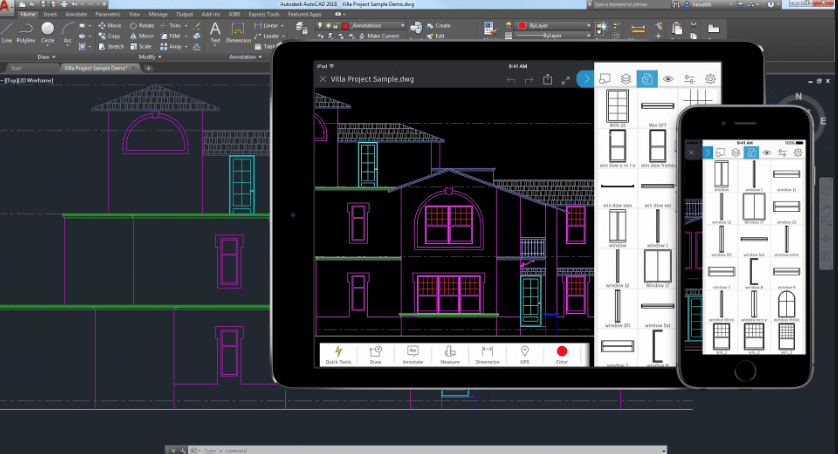The width and height of the screenshot is (838, 454).
Task: Select the Text annotation tool
Action: pyautogui.click(x=215, y=32)
